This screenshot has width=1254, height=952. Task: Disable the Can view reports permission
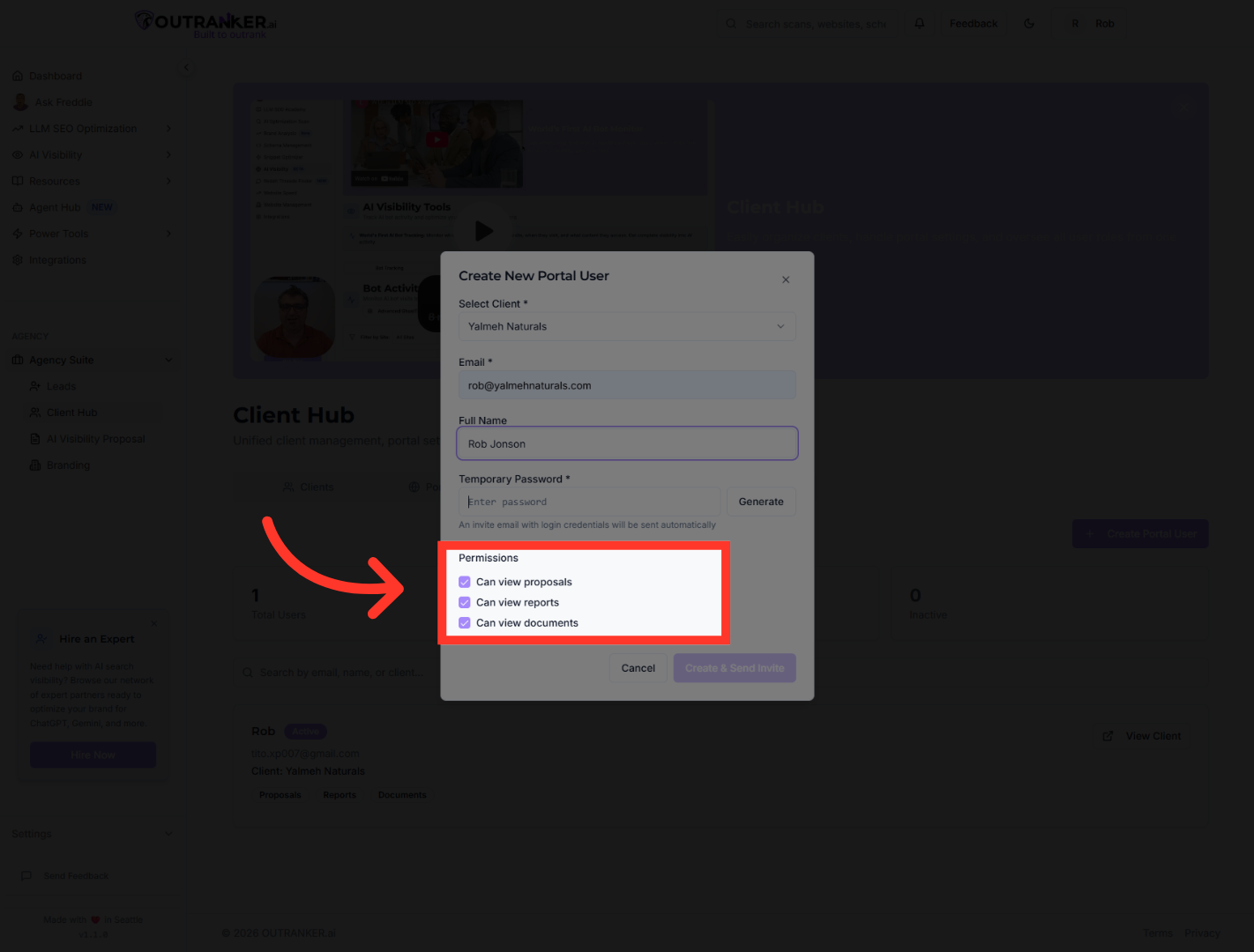coord(465,602)
